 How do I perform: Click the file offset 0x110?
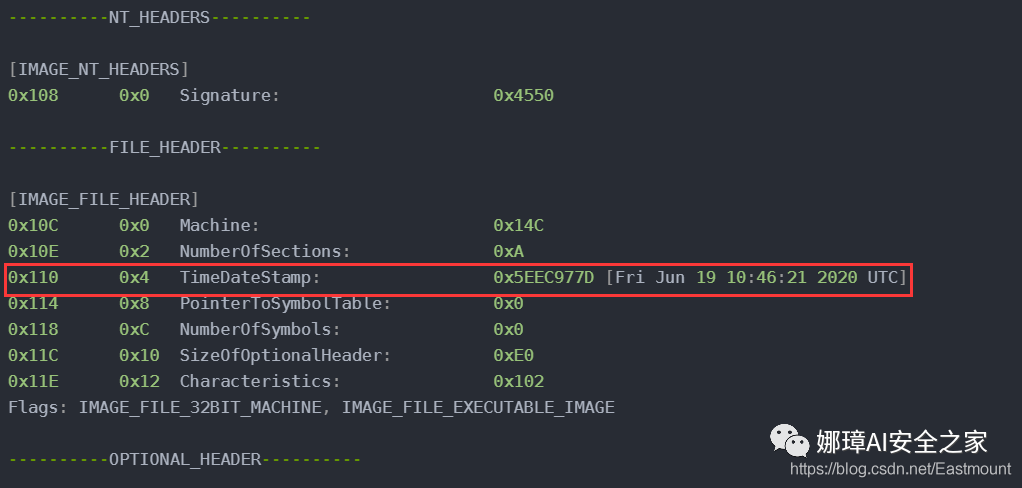click(33, 278)
